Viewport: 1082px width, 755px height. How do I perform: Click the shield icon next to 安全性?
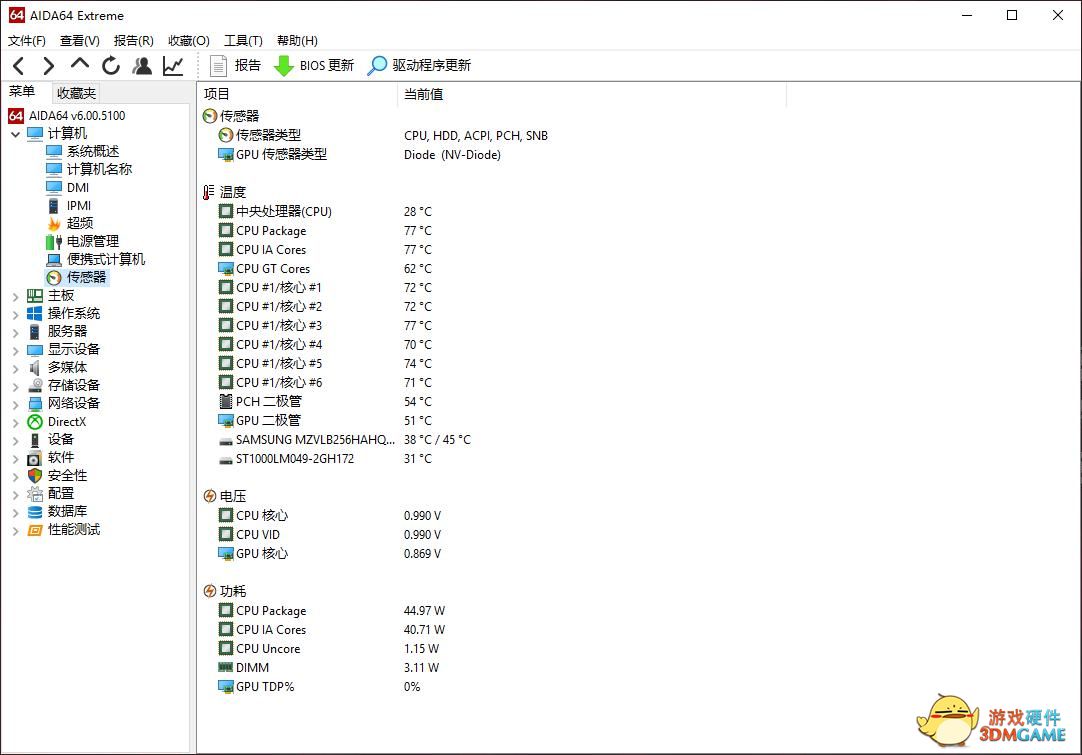(35, 475)
